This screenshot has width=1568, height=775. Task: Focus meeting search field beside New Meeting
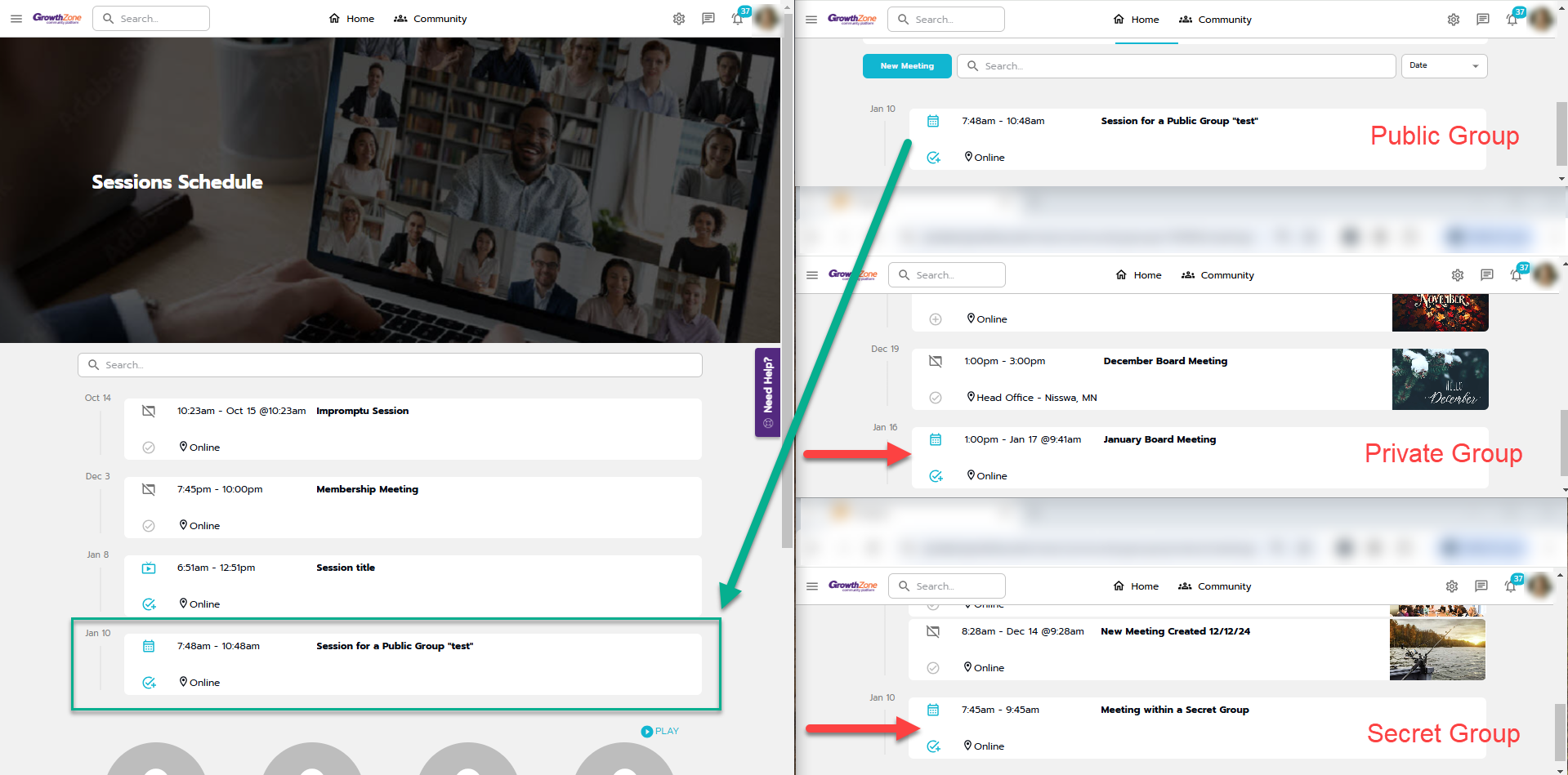(x=1177, y=66)
